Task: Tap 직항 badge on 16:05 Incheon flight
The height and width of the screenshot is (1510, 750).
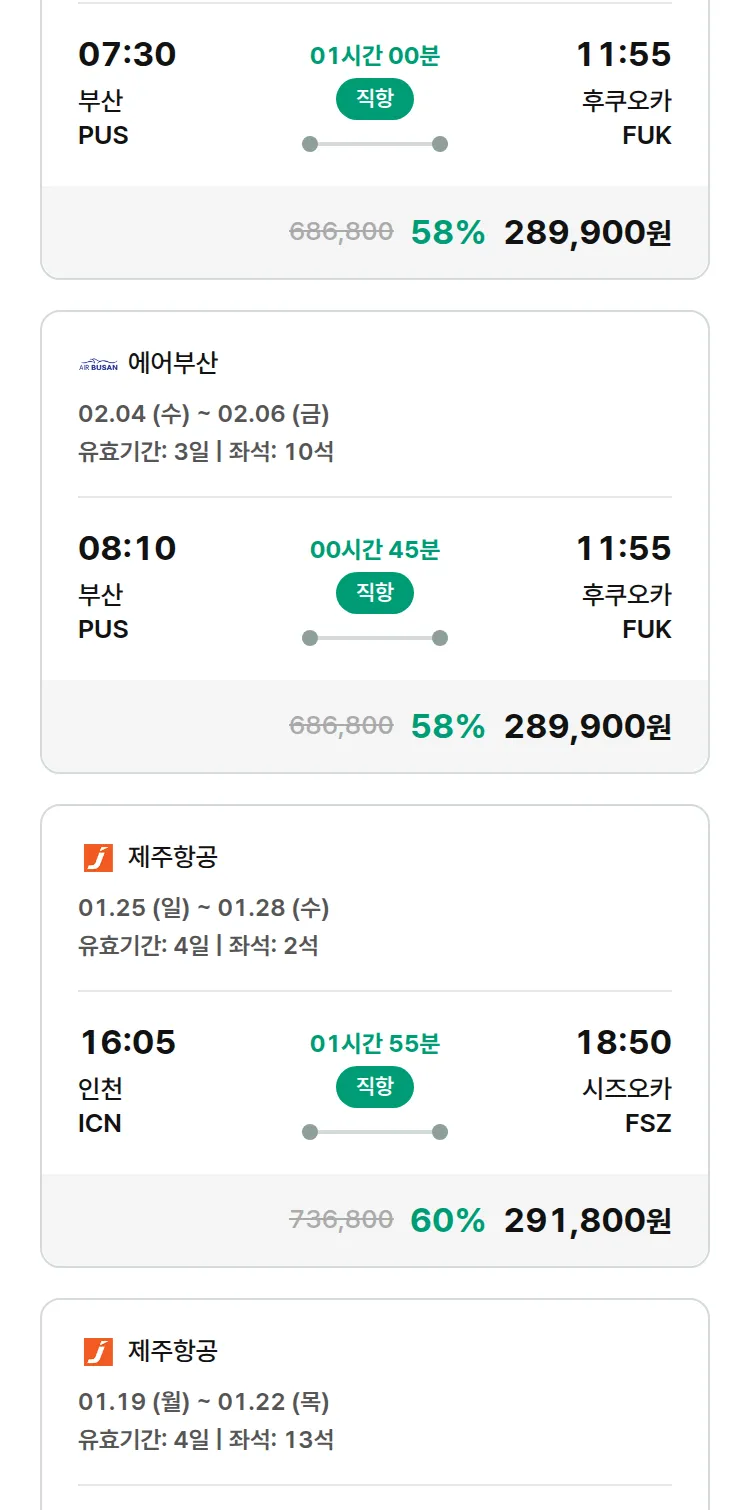Action: coord(375,1087)
